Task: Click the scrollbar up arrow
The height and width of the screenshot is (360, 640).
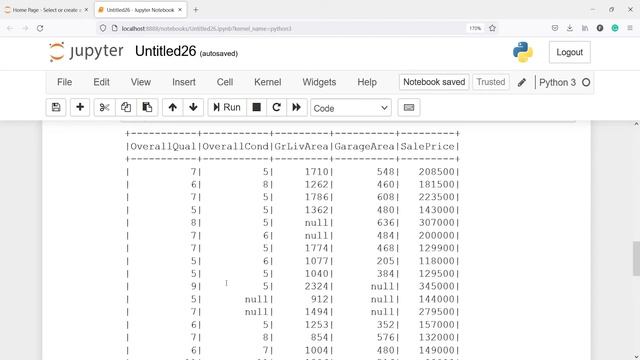Action: pos(636,124)
